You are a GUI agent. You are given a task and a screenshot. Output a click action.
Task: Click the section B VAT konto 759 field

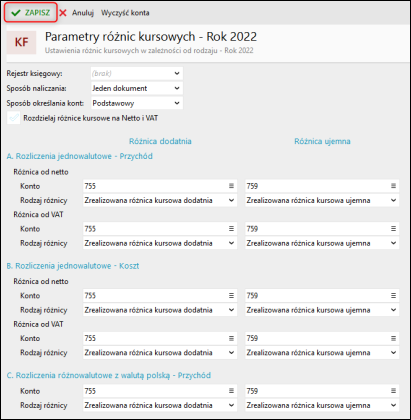tap(322, 338)
